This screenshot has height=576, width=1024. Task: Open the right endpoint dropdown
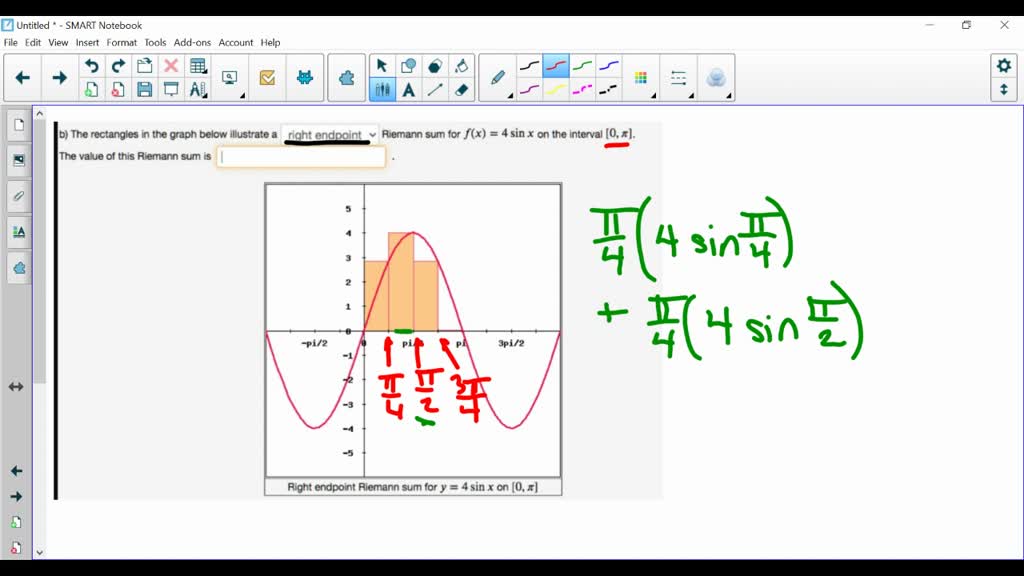tap(373, 134)
